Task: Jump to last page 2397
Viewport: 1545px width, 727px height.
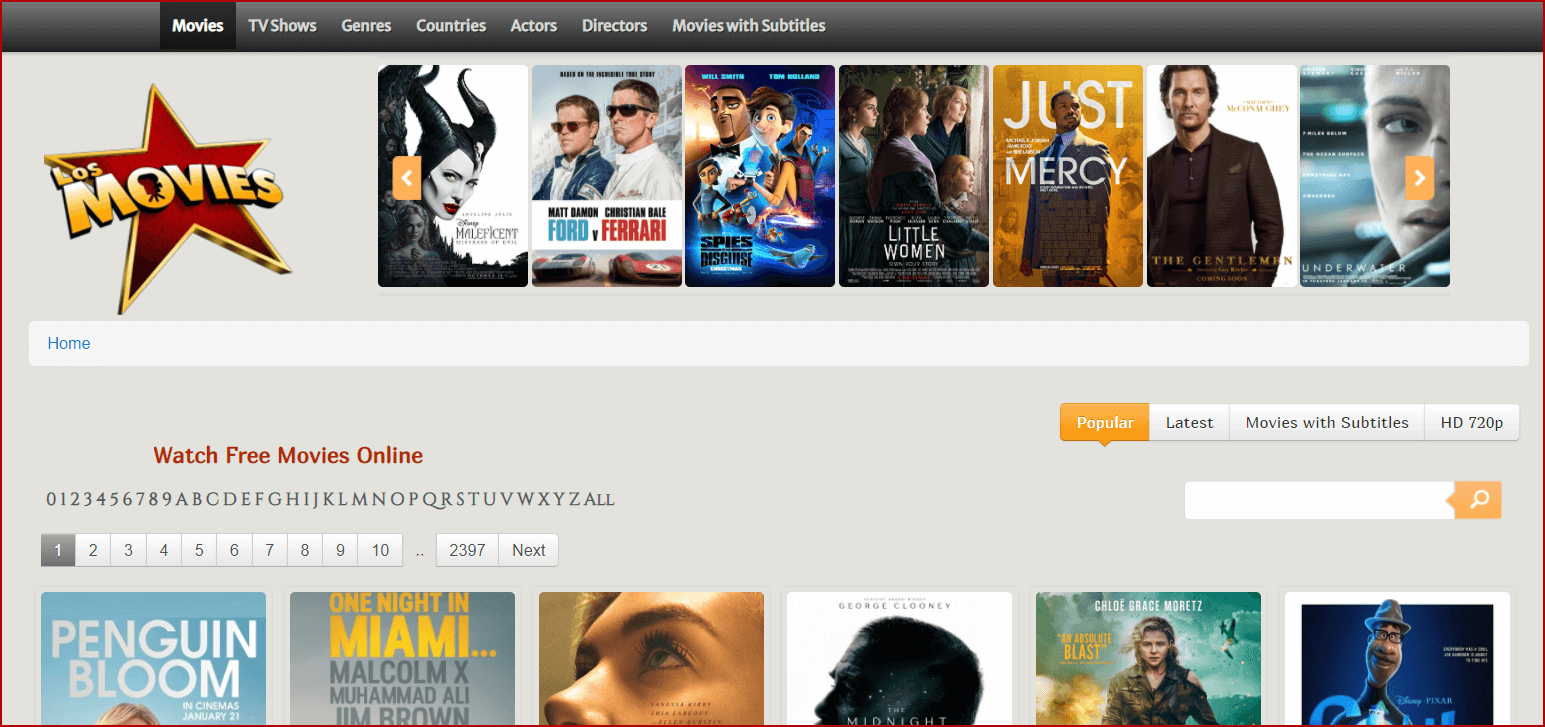Action: 467,550
